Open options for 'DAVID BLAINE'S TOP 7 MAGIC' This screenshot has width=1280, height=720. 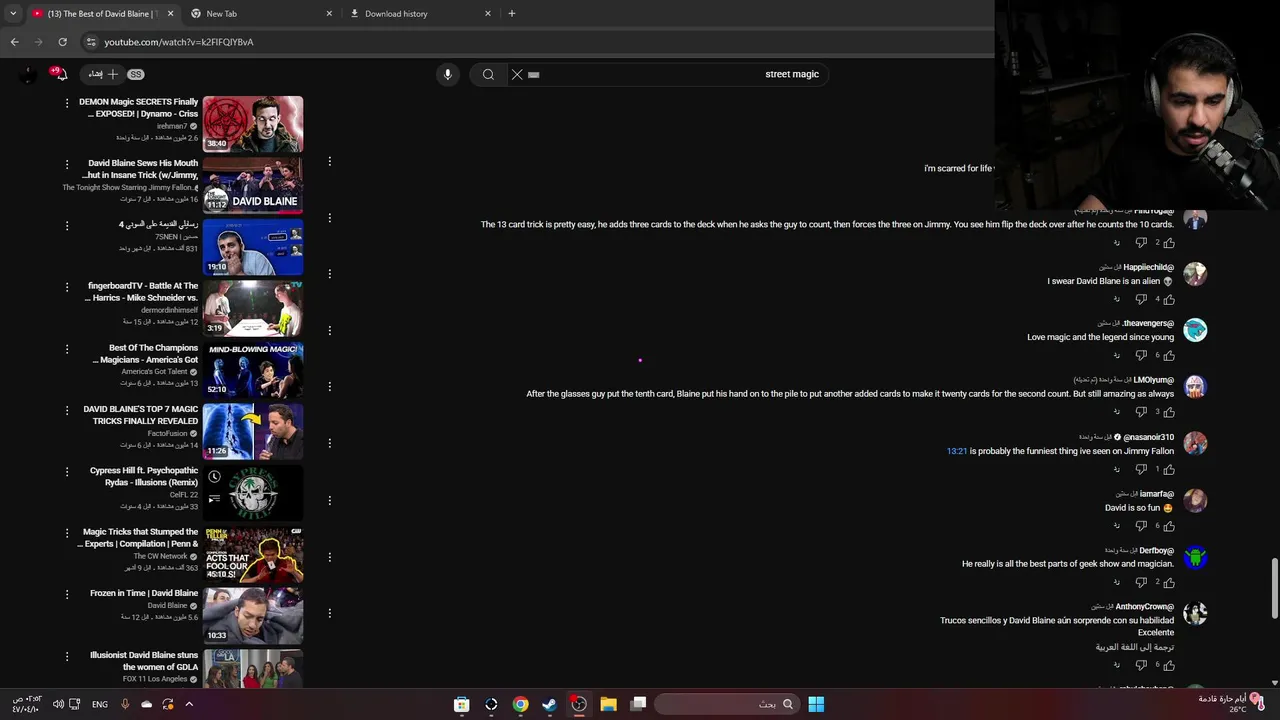67,410
